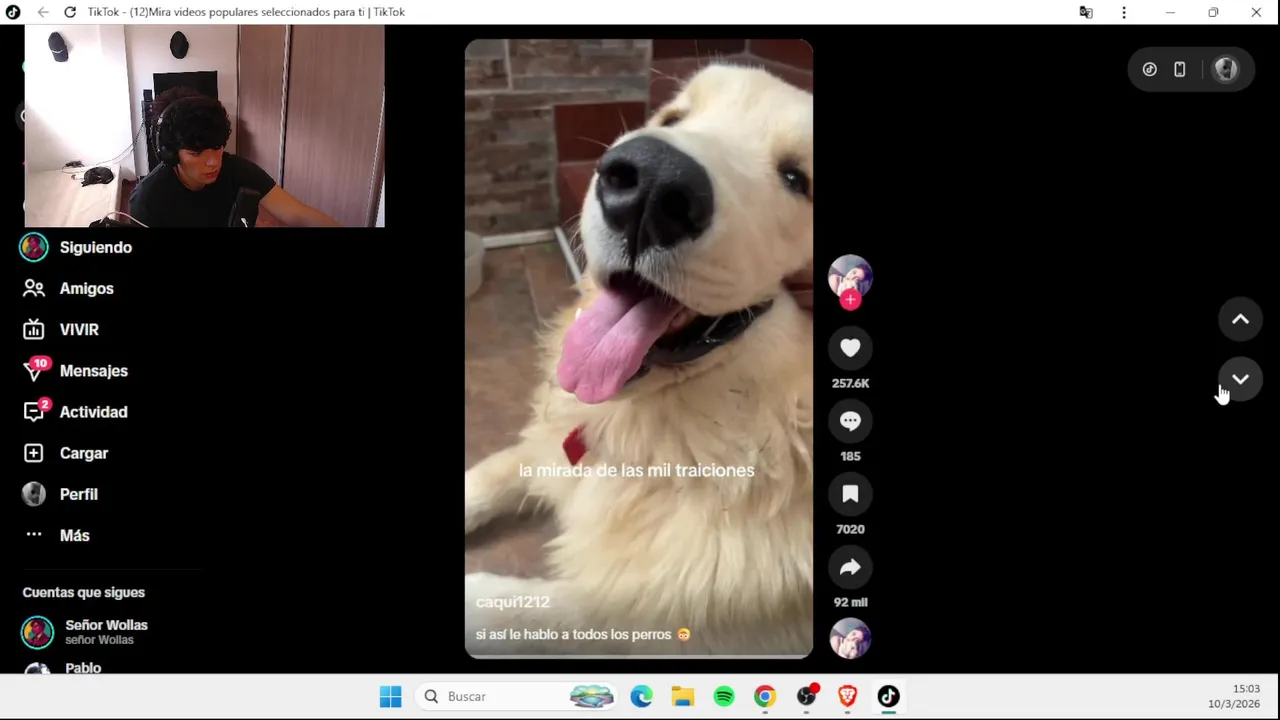The width and height of the screenshot is (1280, 720).
Task: Click the TikTok logo in the title bar
Action: point(13,12)
